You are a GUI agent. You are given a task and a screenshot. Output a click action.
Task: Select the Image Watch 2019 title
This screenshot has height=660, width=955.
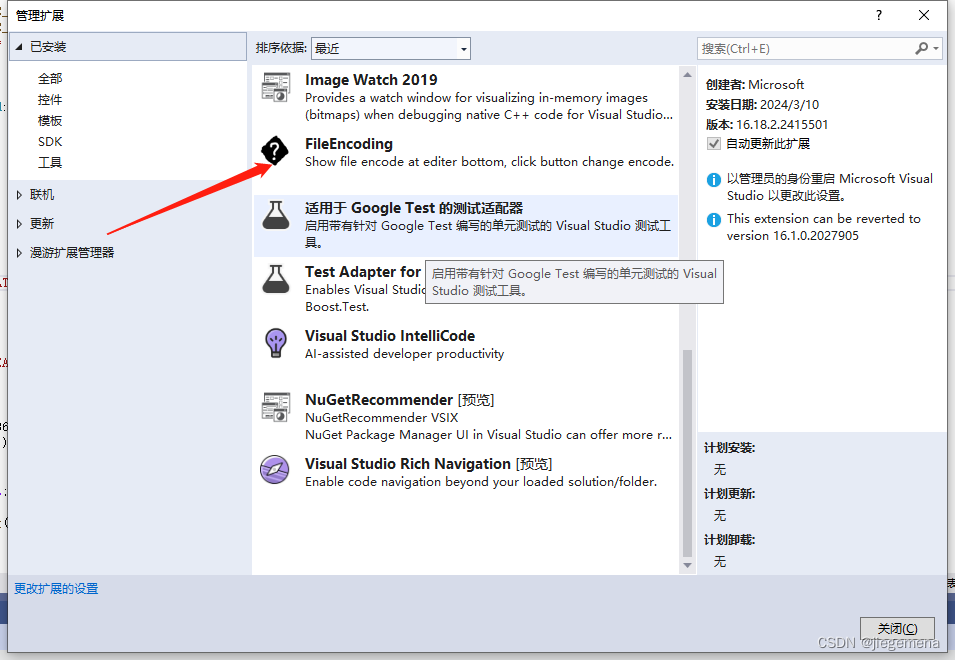pyautogui.click(x=371, y=80)
